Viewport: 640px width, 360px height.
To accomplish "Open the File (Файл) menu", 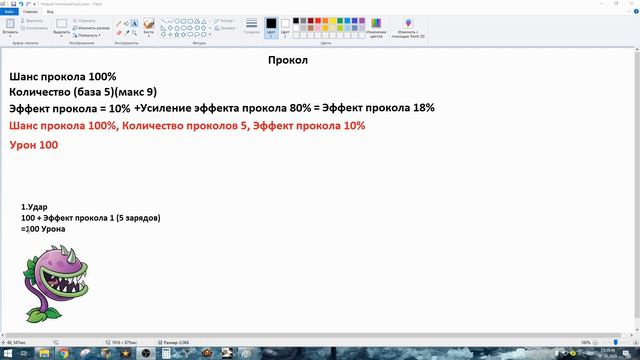I will (9, 12).
